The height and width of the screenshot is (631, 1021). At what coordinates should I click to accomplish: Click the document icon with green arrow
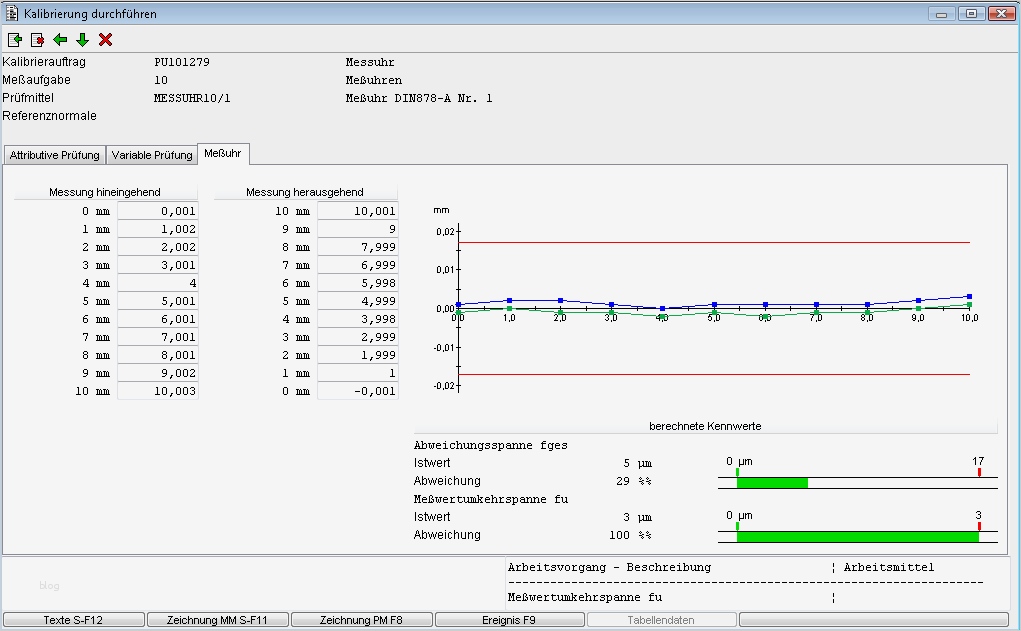tap(15, 40)
